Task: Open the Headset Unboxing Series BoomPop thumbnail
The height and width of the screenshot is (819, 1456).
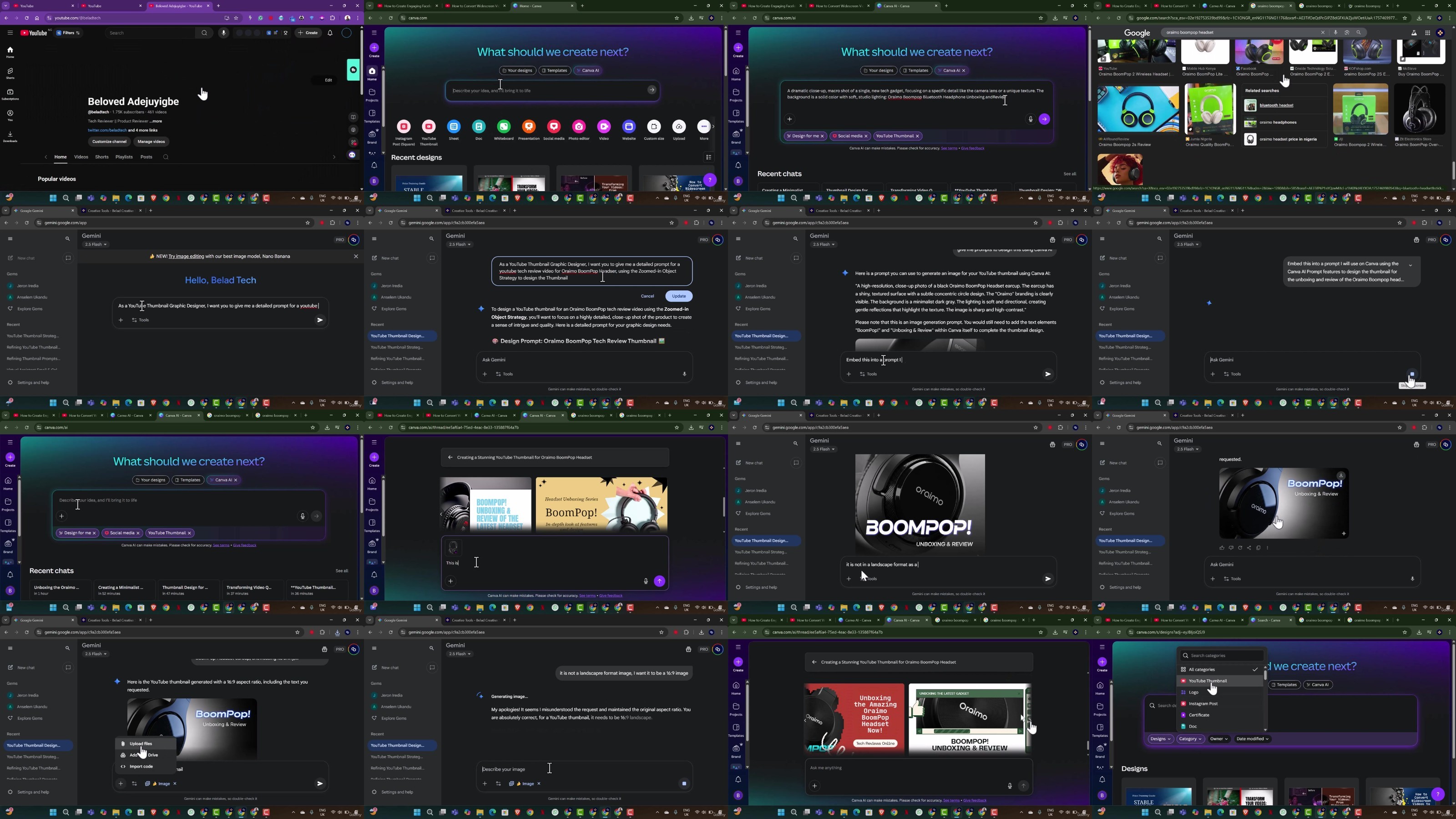Action: [602, 504]
